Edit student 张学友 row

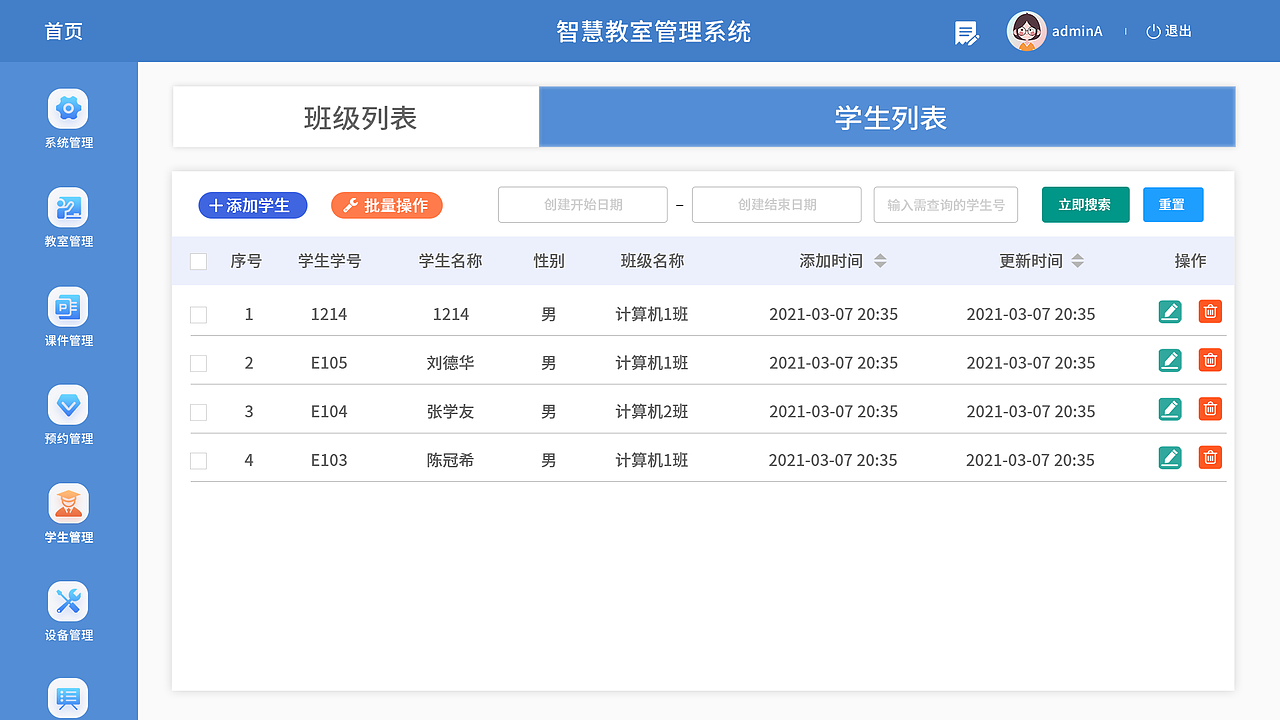click(1170, 409)
